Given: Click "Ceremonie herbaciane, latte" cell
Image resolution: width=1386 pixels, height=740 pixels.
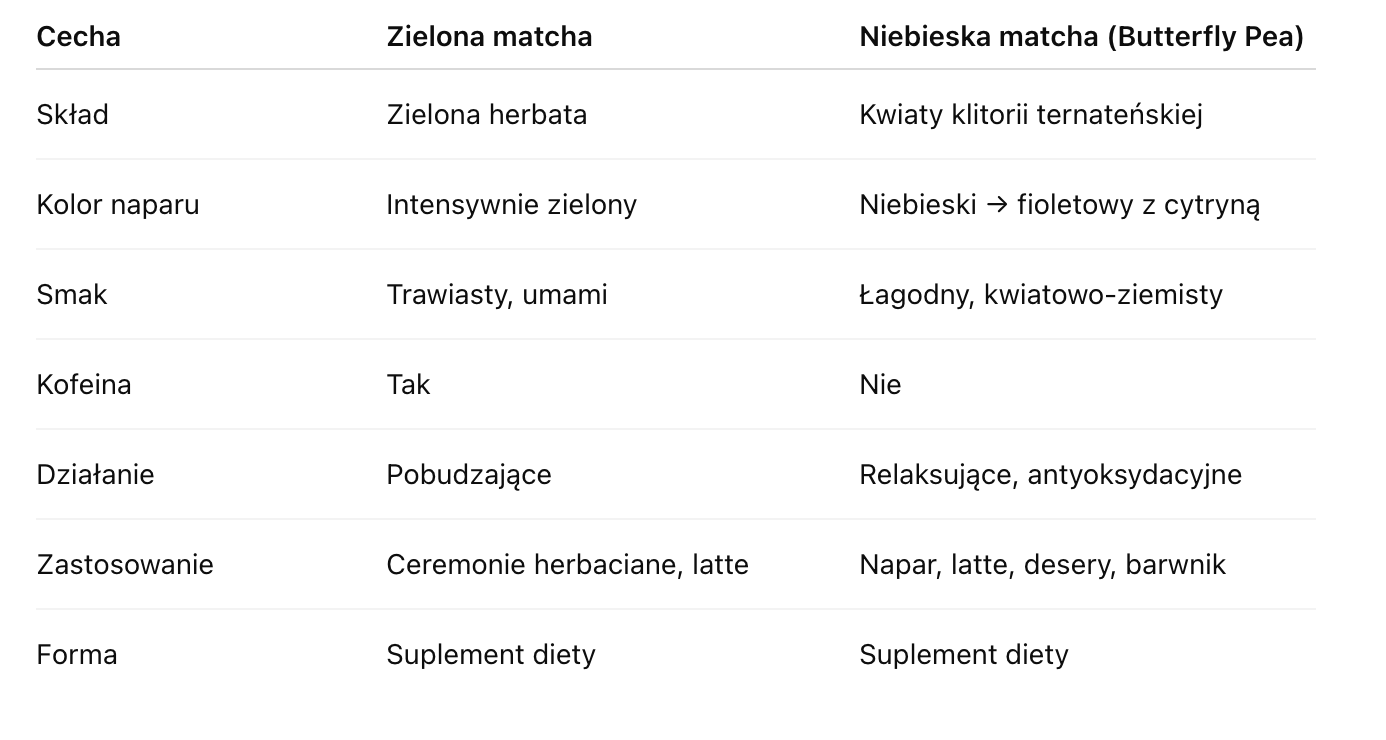Looking at the screenshot, I should pos(567,565).
